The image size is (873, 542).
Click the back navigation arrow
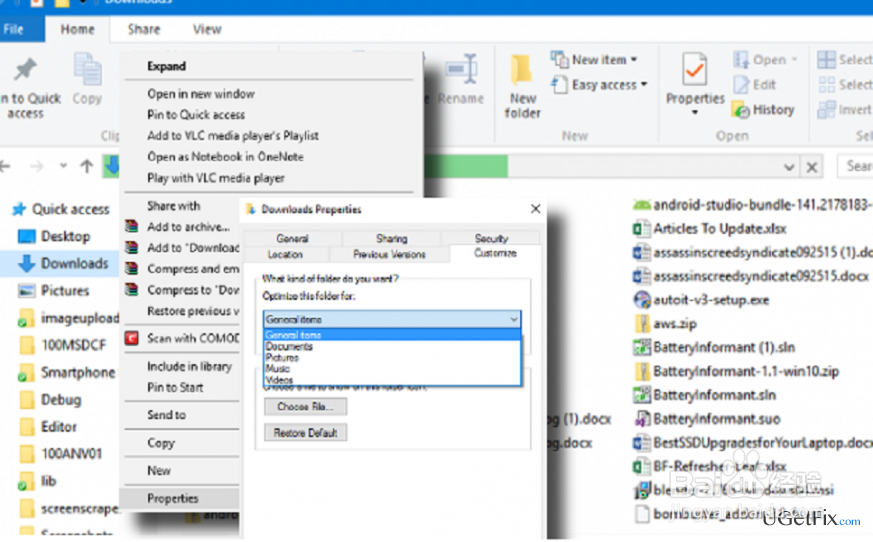(6, 166)
